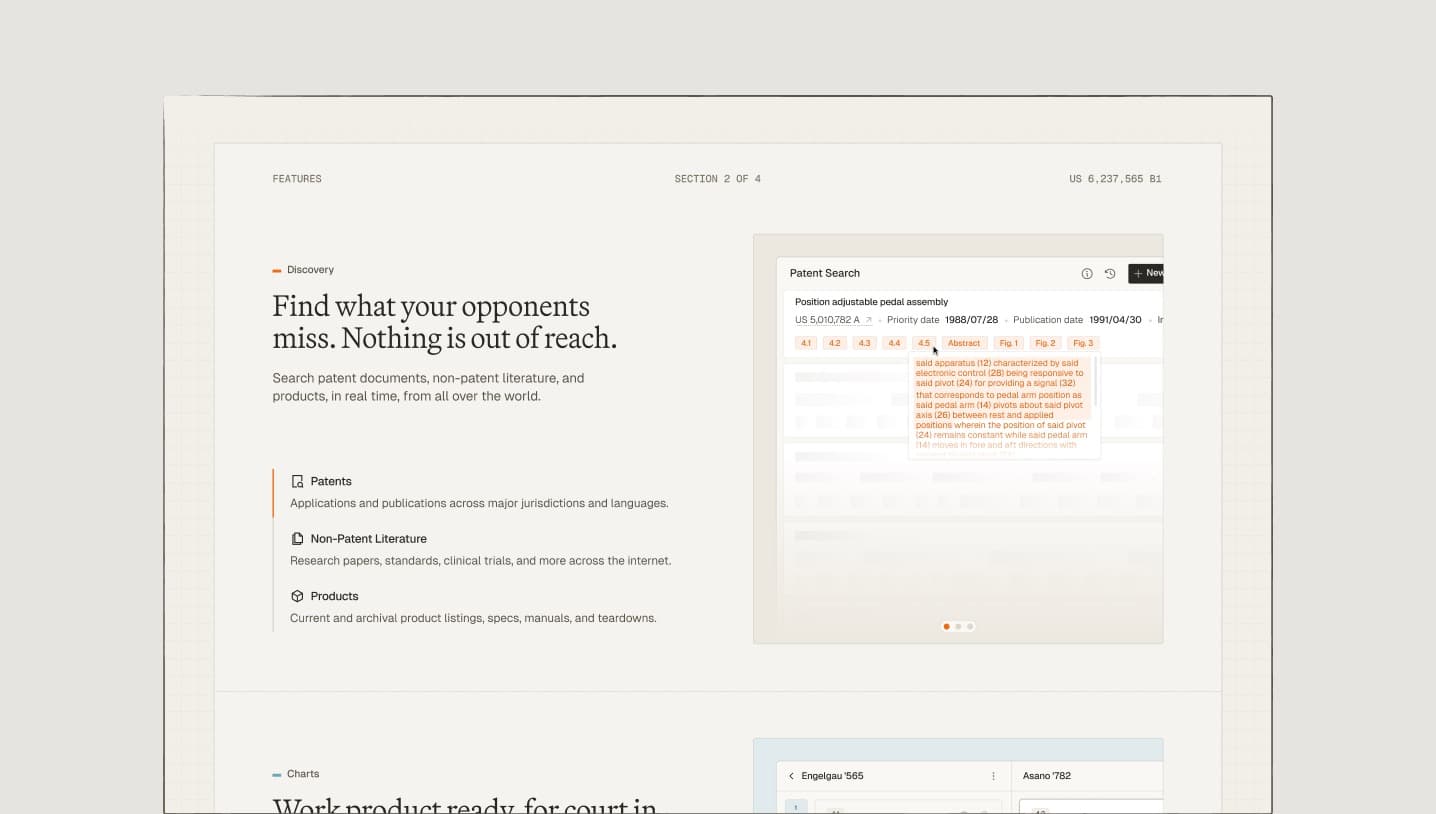Viewport: 1436px width, 814px height.
Task: Click the info icon in Patent Search
Action: tap(1087, 273)
